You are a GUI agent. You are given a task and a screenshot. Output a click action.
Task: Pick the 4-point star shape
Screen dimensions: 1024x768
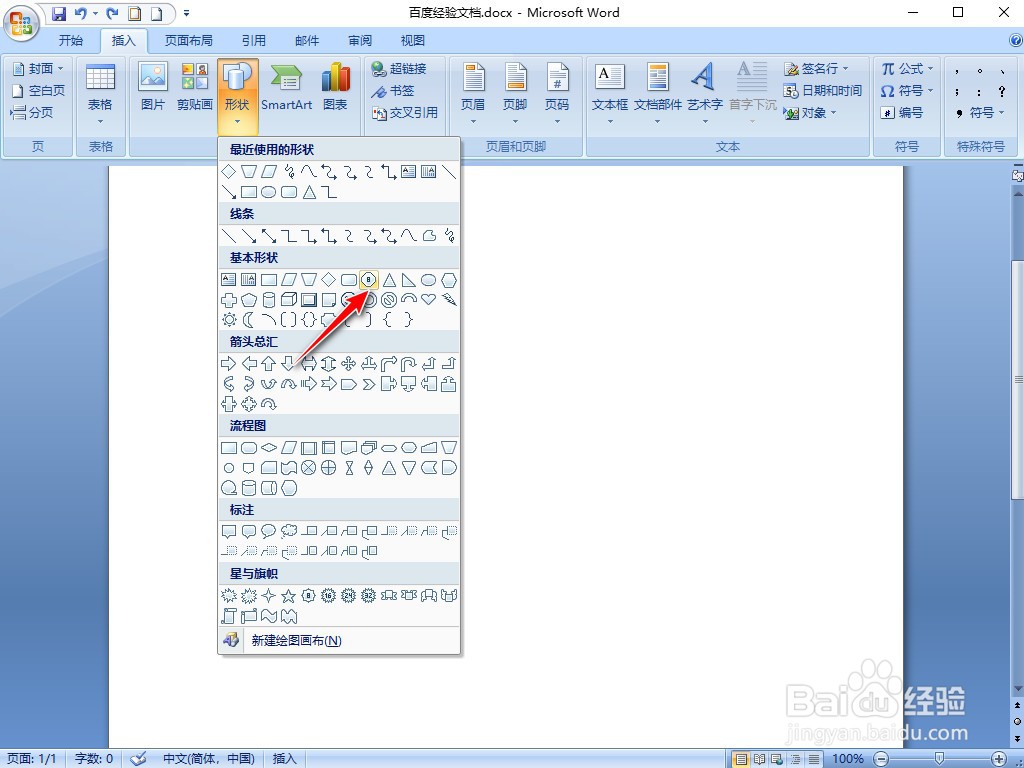coord(268,596)
